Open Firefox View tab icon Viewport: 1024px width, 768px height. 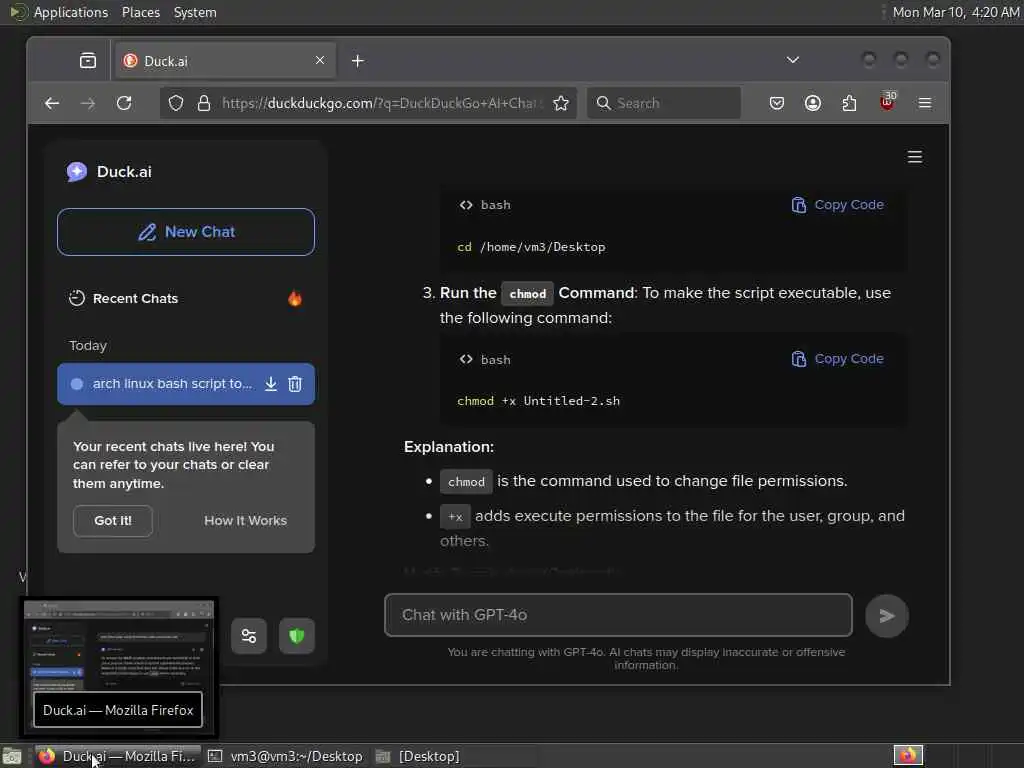tap(88, 61)
